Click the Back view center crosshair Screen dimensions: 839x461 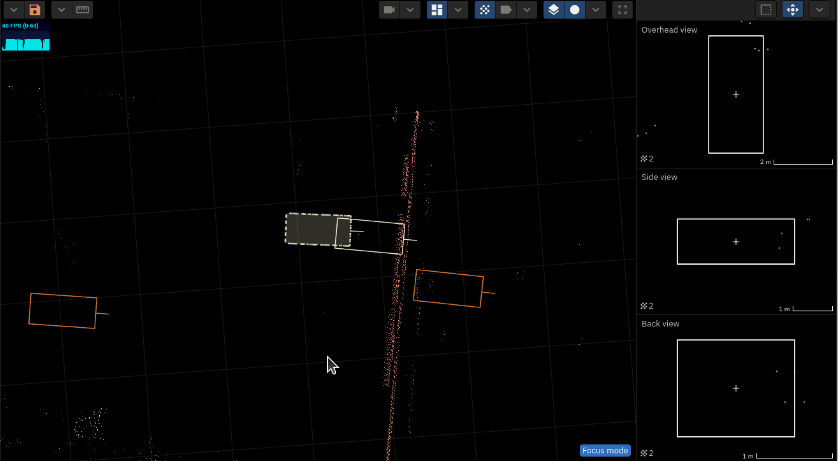click(736, 388)
